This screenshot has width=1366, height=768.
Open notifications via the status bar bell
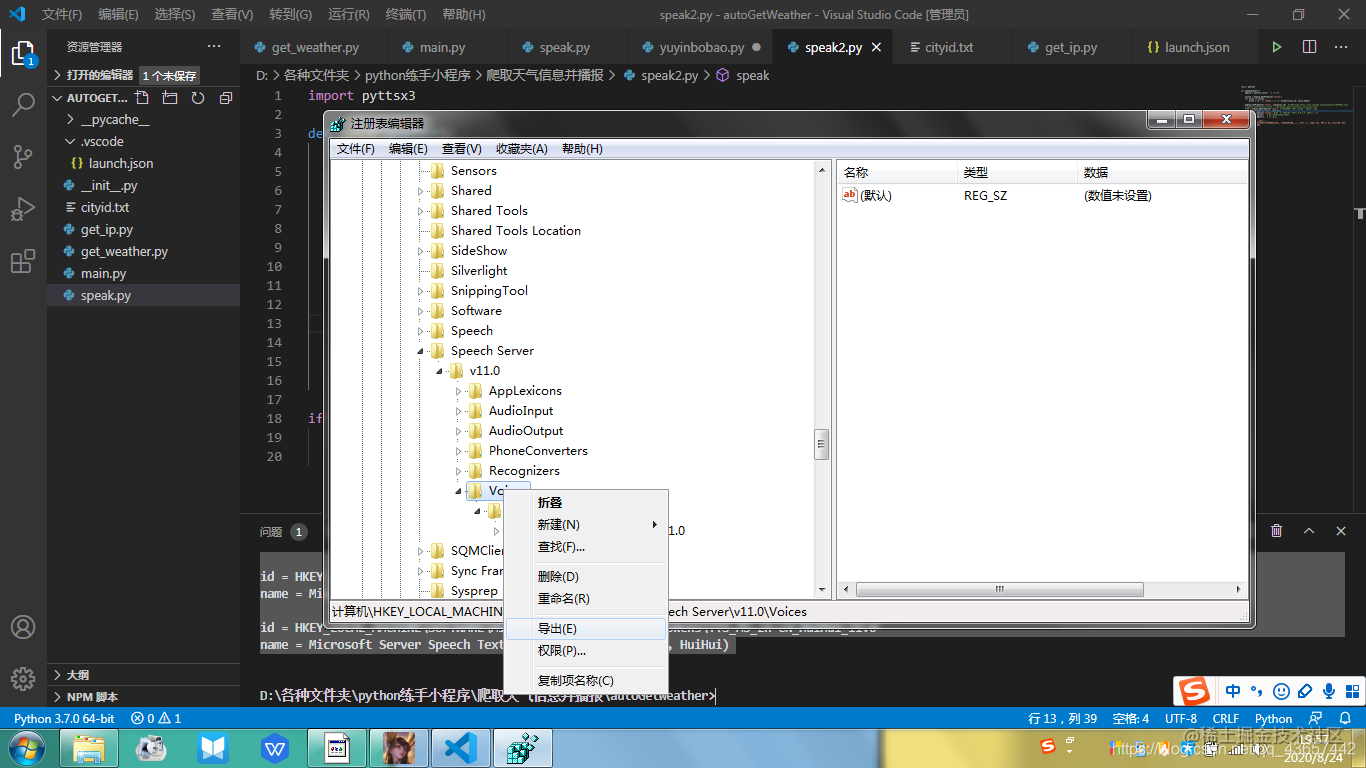click(1345, 718)
